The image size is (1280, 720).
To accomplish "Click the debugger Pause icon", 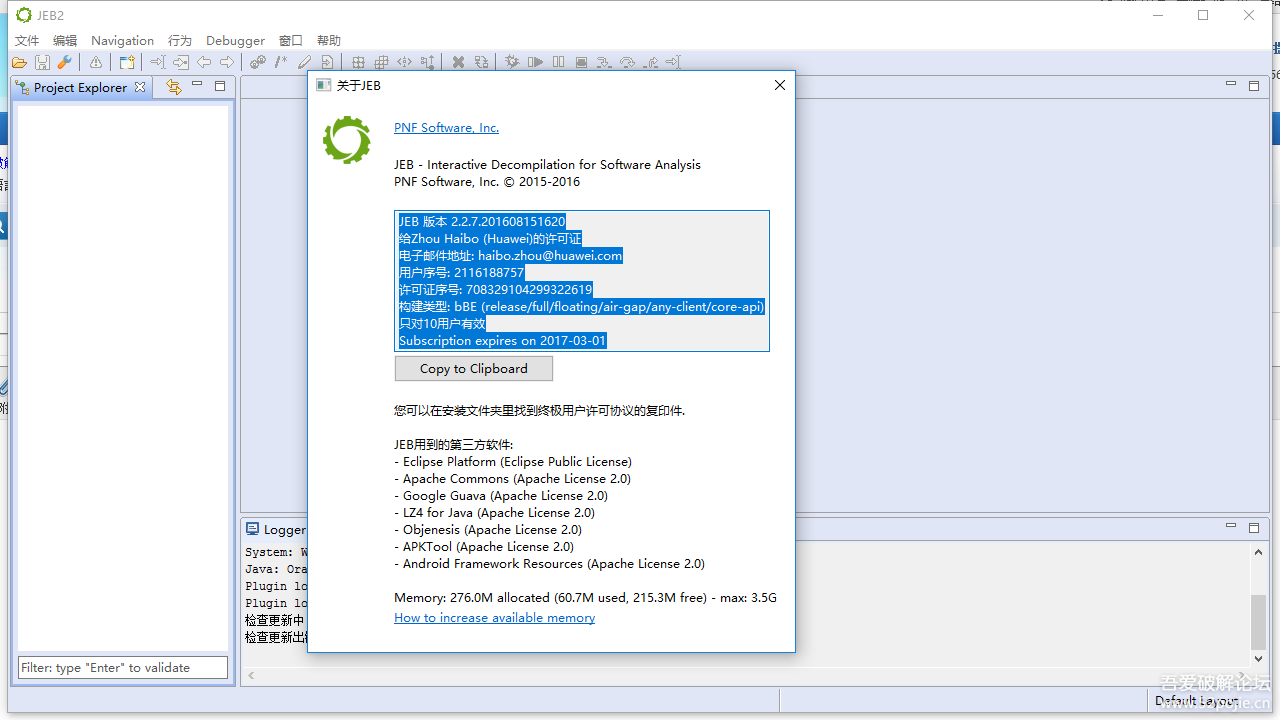I will click(559, 63).
